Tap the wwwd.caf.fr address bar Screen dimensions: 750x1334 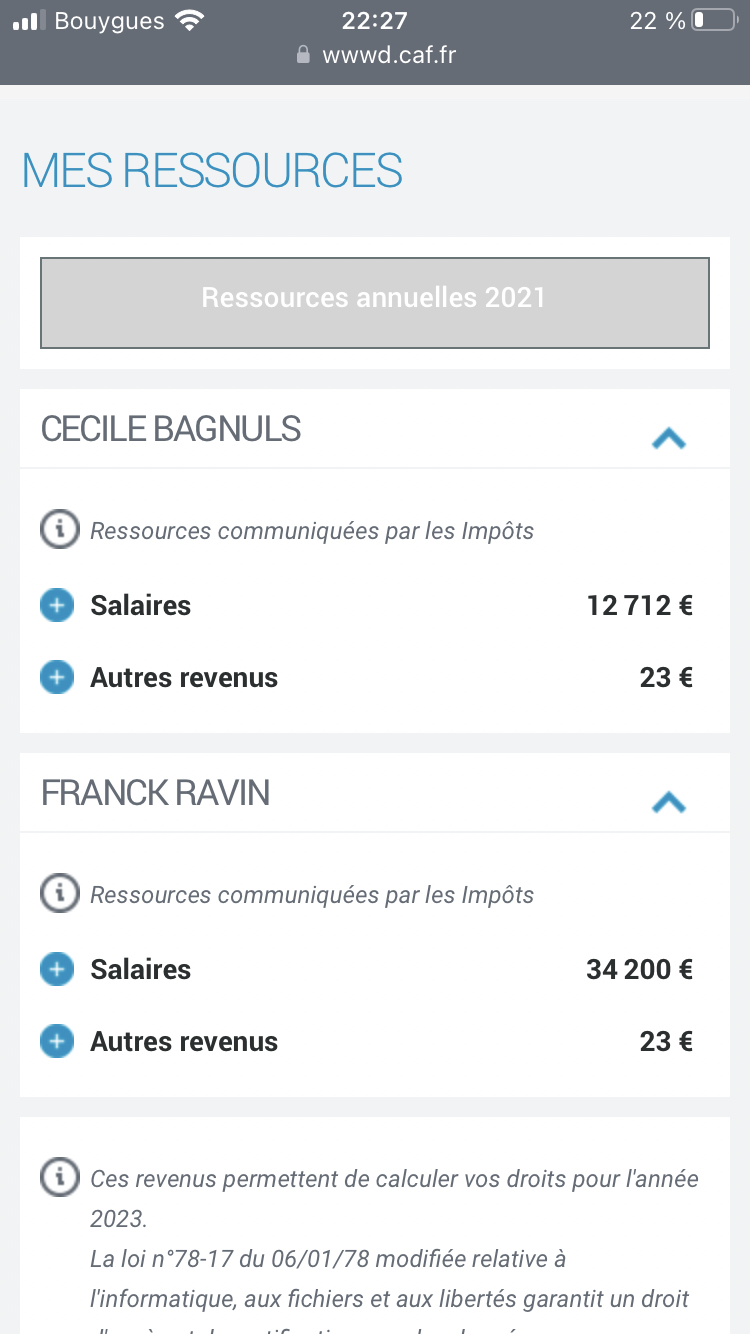coord(388,55)
